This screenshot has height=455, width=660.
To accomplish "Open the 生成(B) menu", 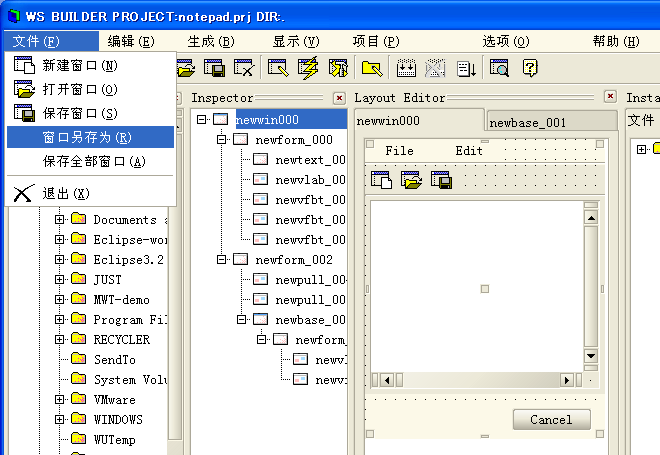I will (x=211, y=41).
